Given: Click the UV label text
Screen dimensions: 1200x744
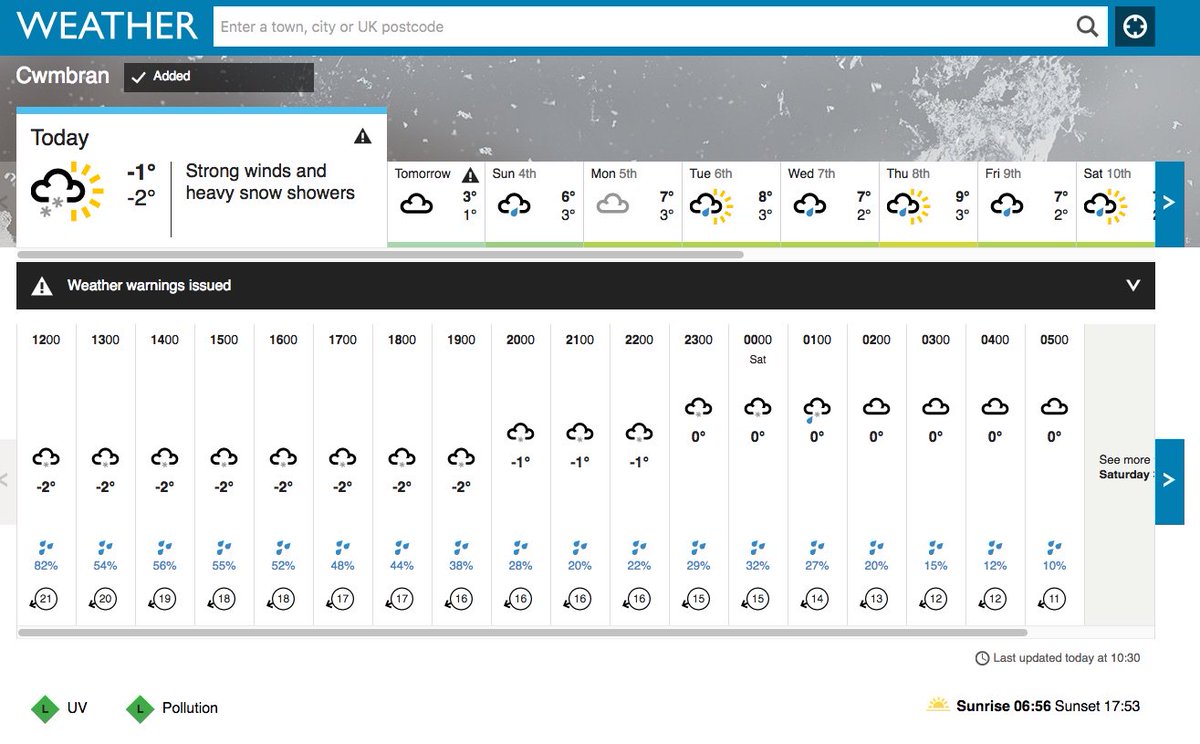Looking at the screenshot, I should coord(77,708).
